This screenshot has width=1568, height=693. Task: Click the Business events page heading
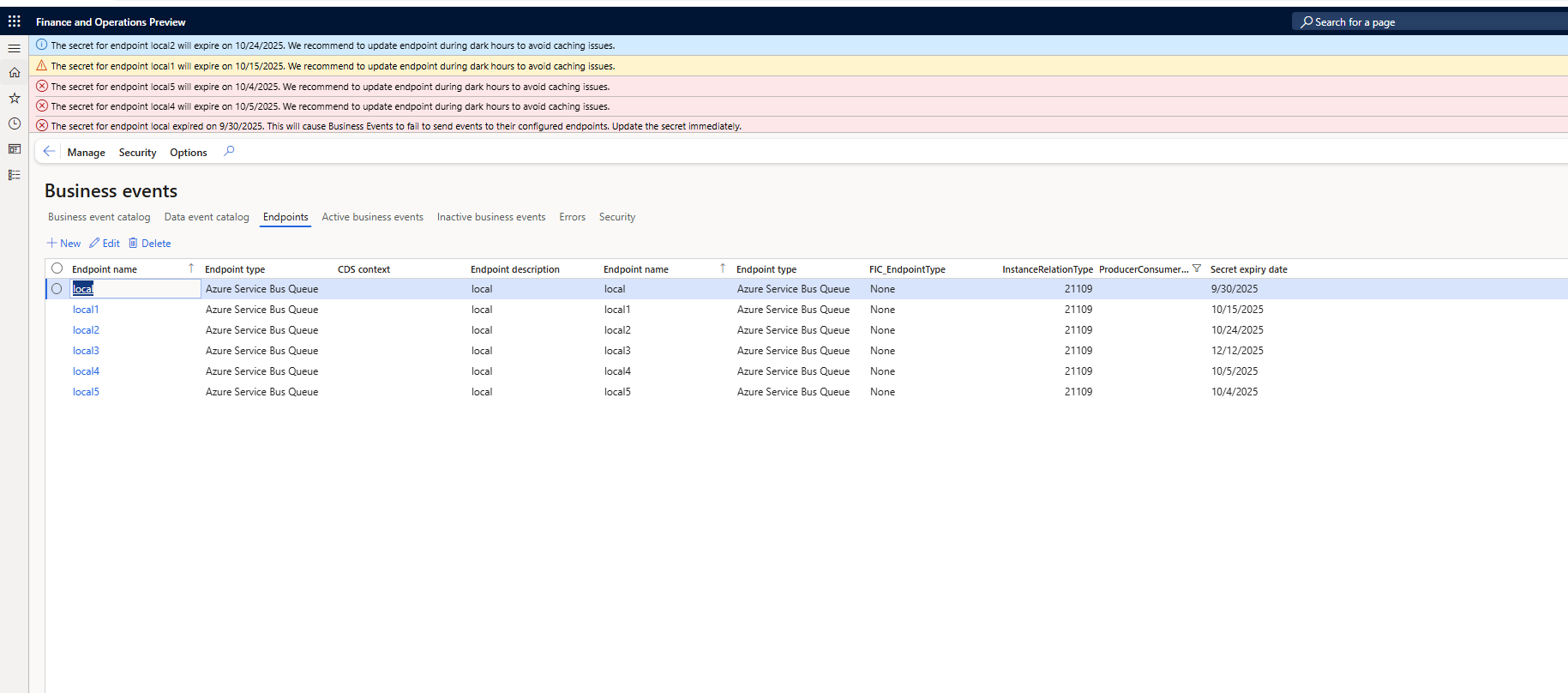point(111,190)
